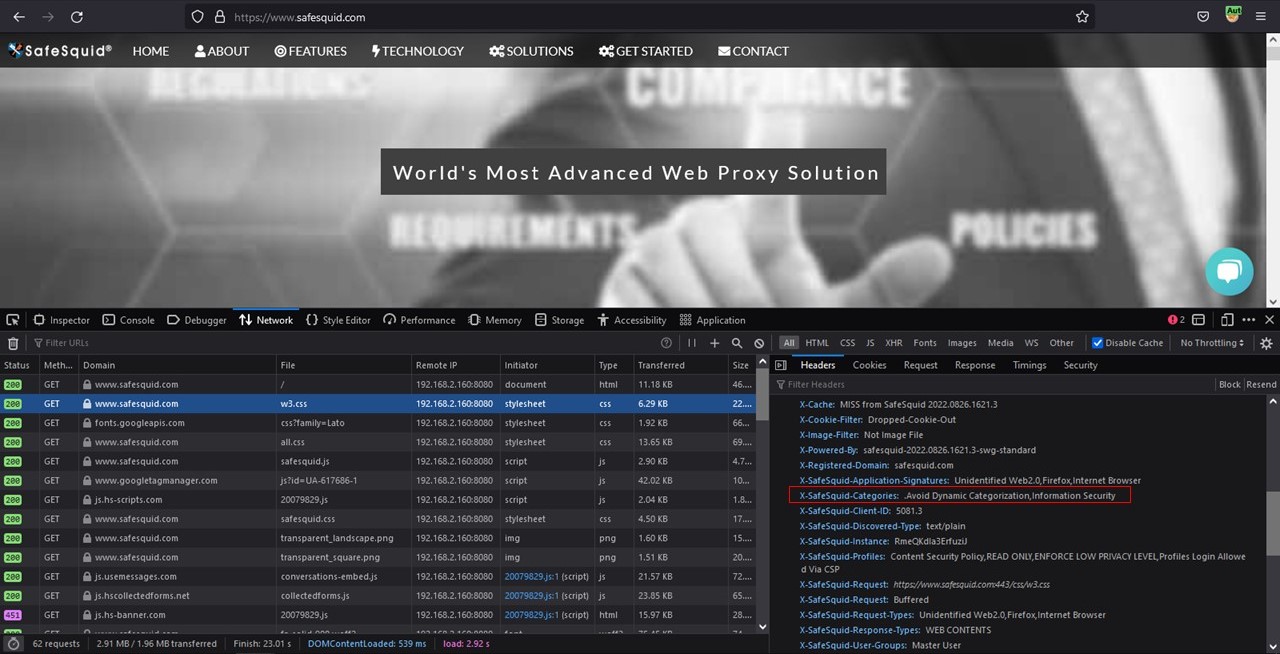Click the error count badge showing 2
1280x654 pixels.
pos(1176,320)
